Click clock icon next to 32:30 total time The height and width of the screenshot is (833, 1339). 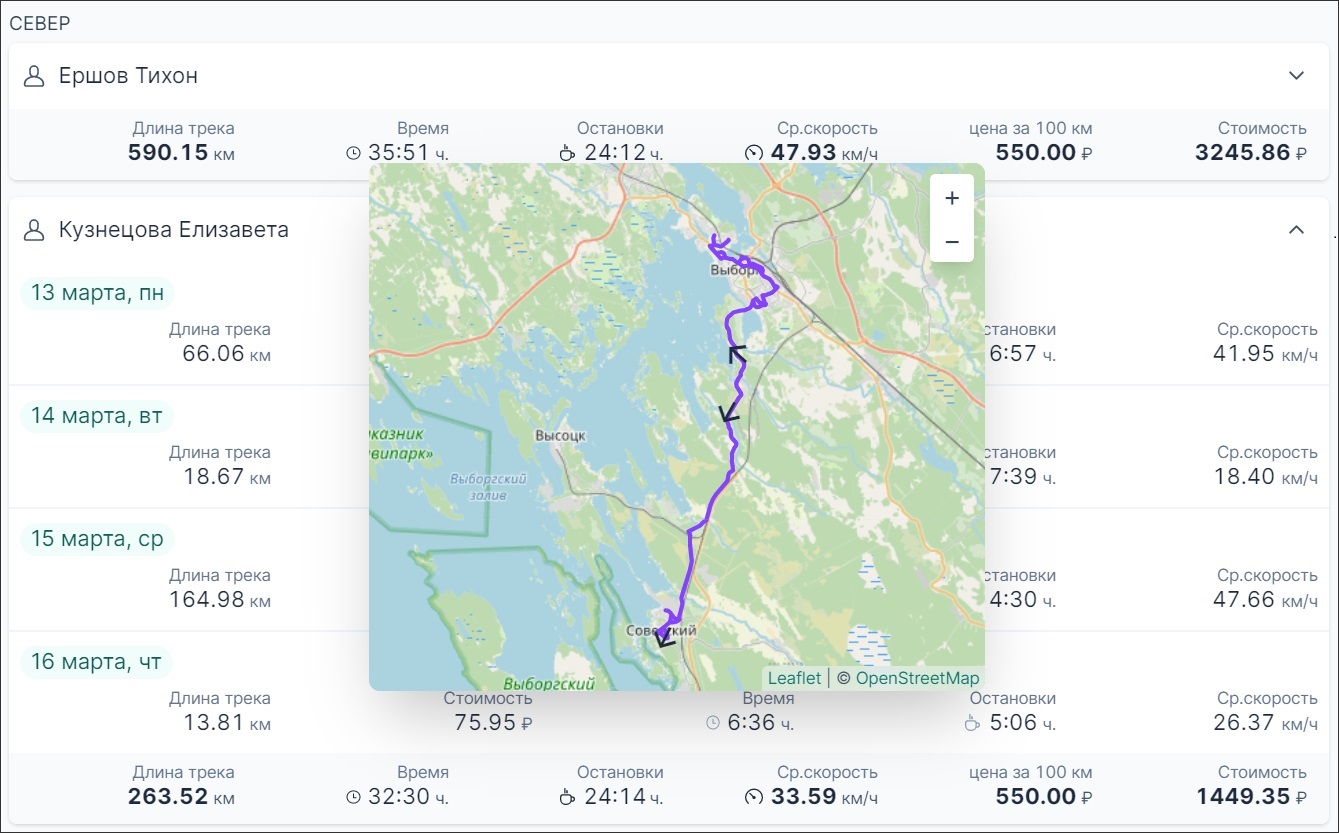tap(353, 797)
